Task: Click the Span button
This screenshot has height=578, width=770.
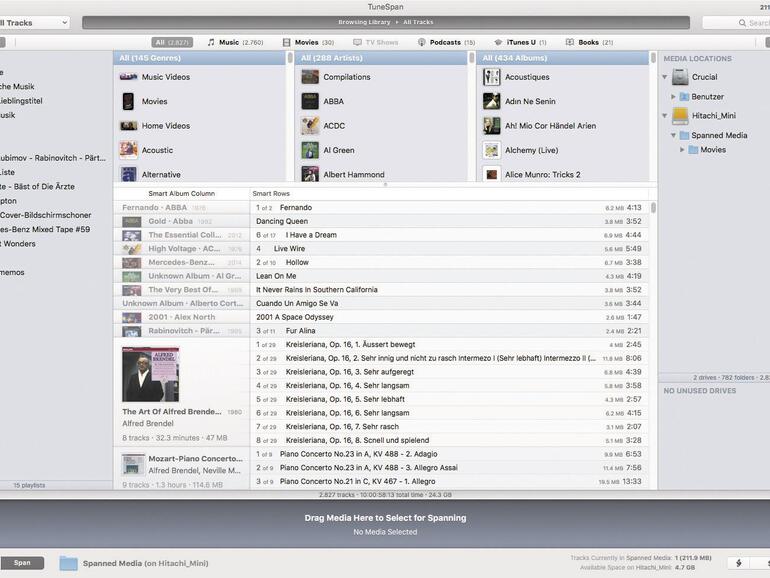Action: pyautogui.click(x=22, y=563)
